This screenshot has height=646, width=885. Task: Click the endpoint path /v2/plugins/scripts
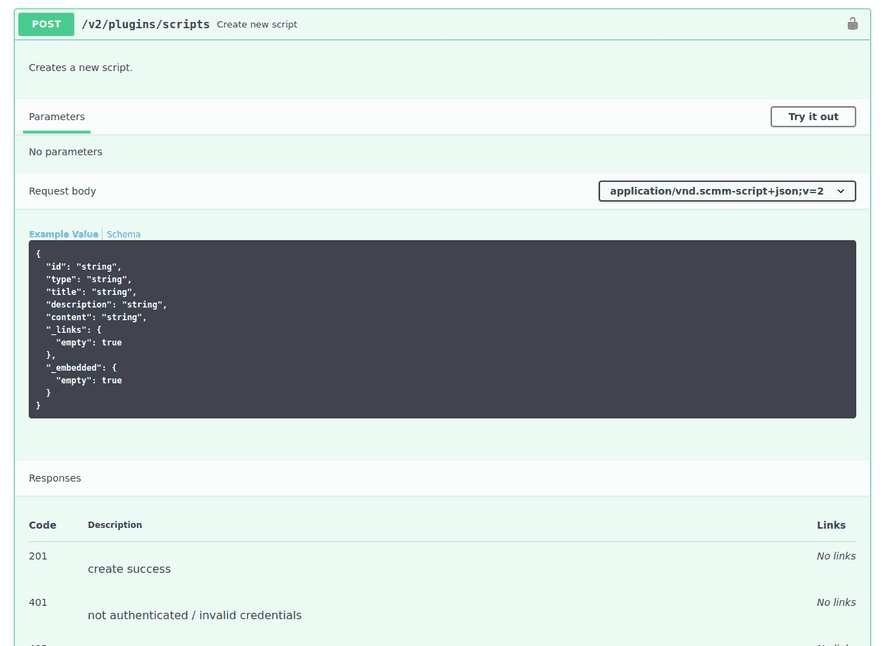pyautogui.click(x=146, y=23)
